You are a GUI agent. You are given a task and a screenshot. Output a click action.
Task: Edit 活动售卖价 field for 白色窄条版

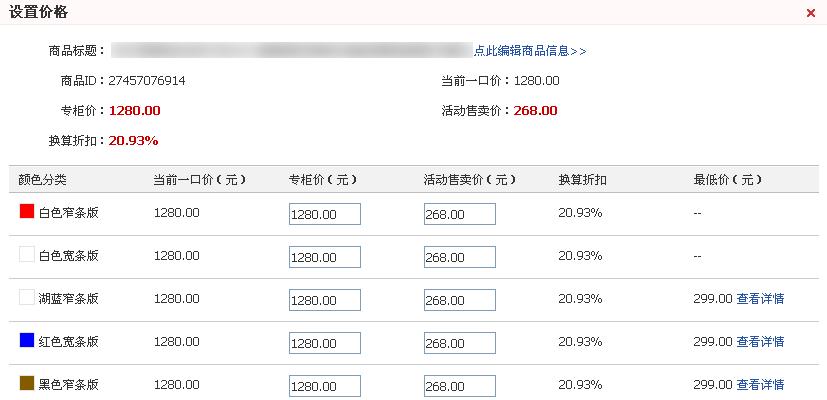click(x=460, y=214)
